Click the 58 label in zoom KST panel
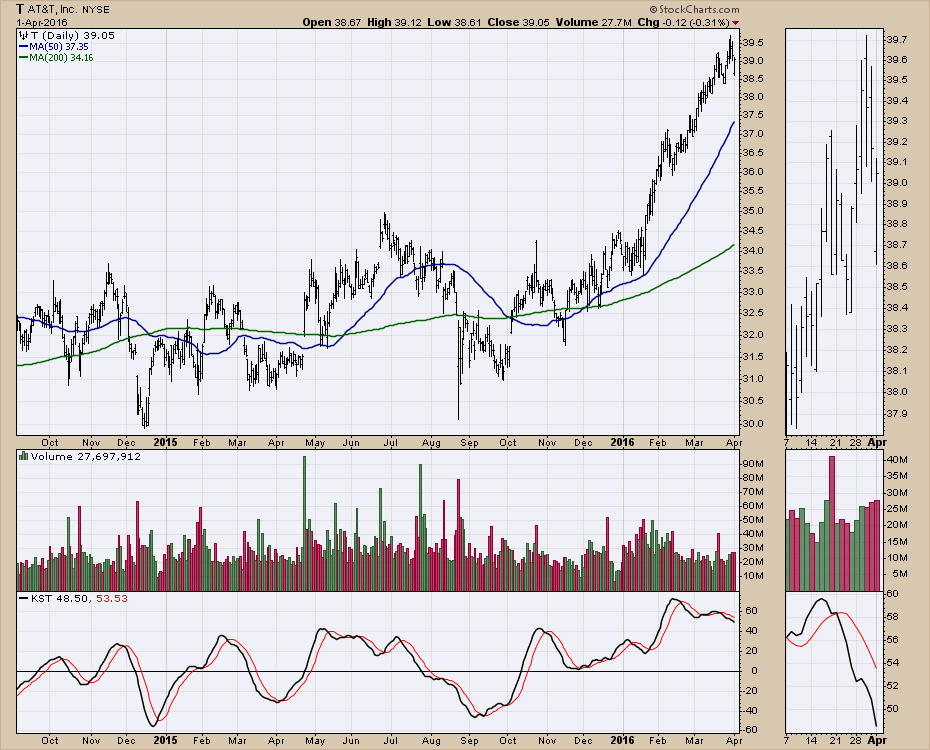This screenshot has width=930, height=750. [x=892, y=617]
